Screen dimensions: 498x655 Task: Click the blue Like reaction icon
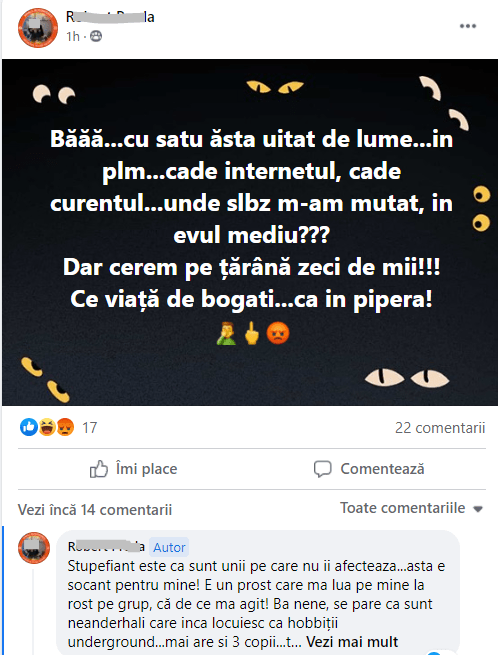pos(29,427)
